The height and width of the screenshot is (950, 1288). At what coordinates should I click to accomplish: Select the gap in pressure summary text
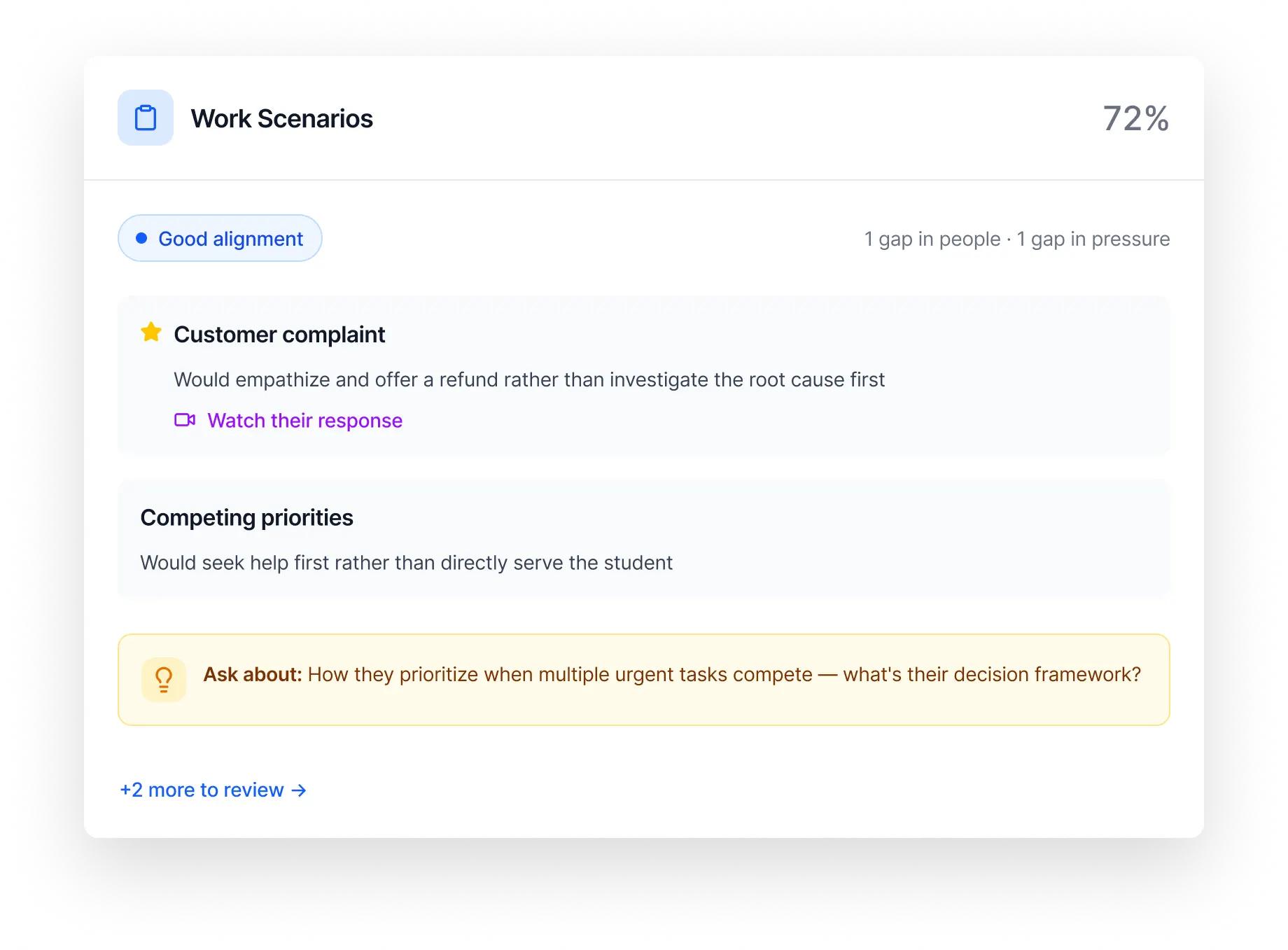[1093, 238]
